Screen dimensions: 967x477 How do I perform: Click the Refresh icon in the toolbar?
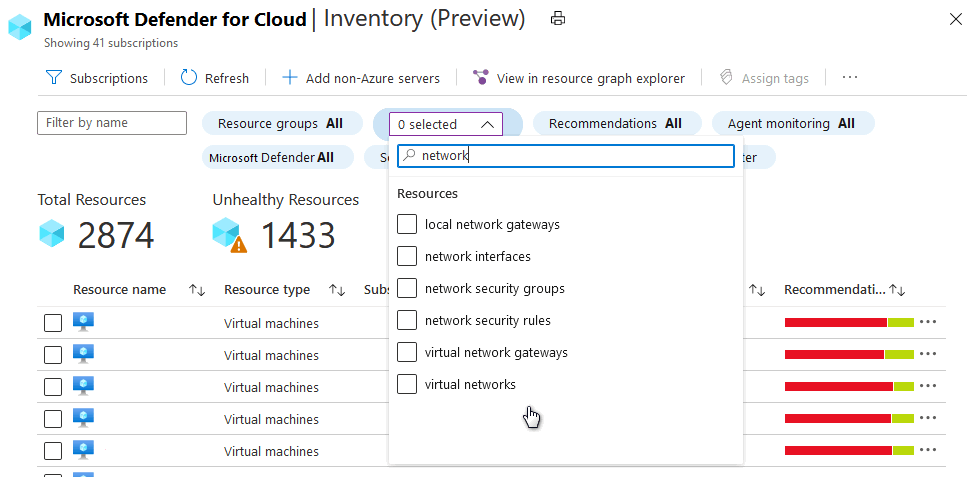pos(189,78)
